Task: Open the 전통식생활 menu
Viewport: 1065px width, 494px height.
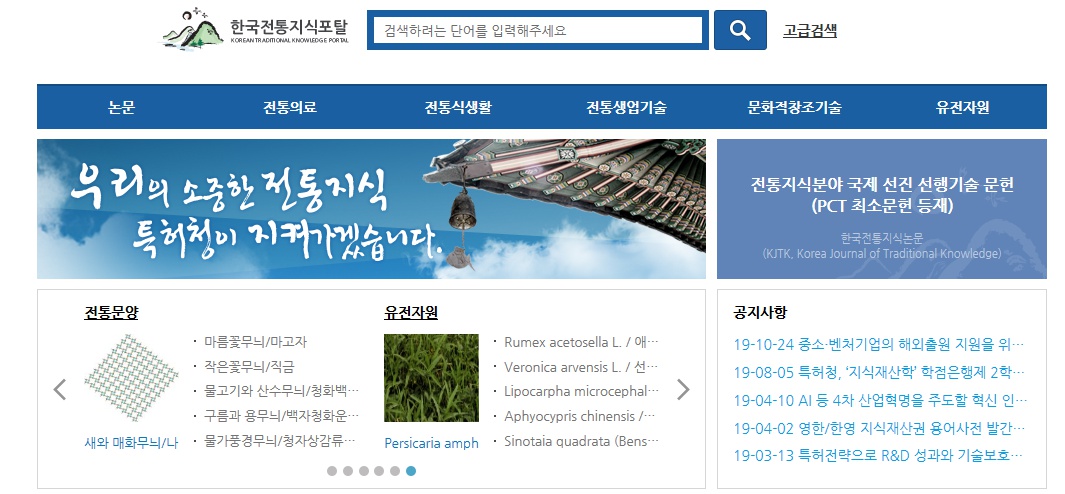Action: 458,107
